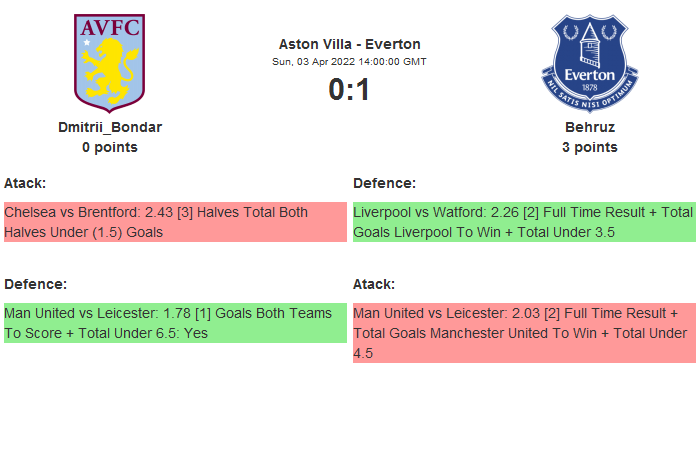Screen dimensions: 700x460
Task: Click the Defence heading above the Liverpool bet
Action: [385, 183]
